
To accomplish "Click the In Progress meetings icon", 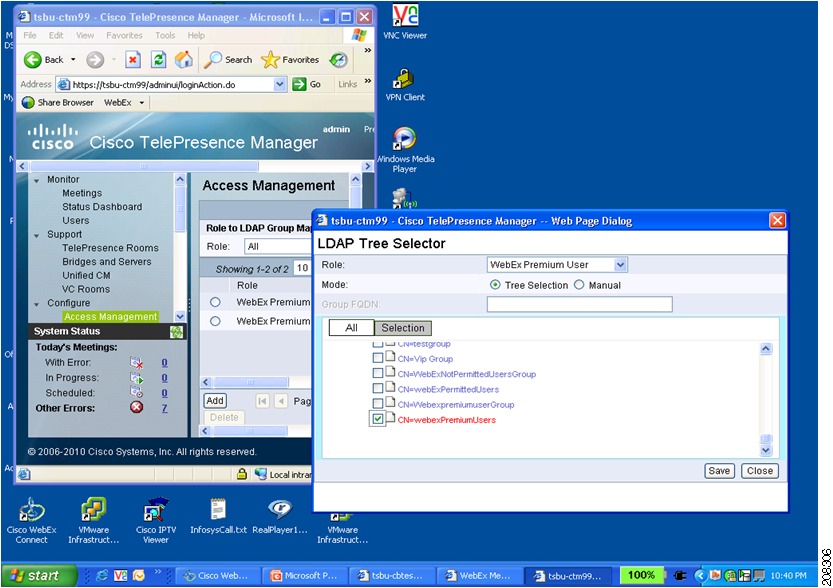I will 137,378.
